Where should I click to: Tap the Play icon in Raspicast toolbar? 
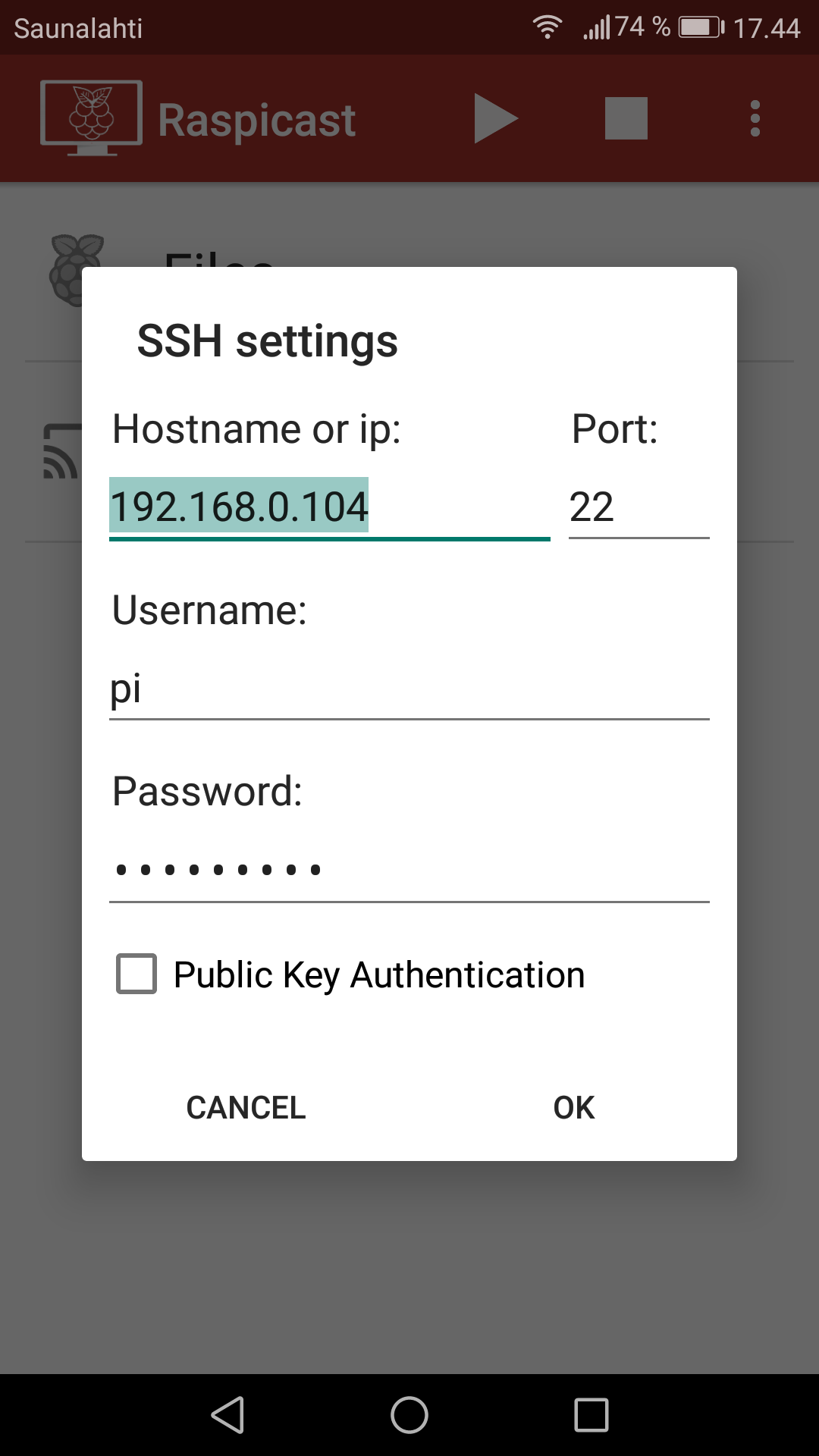point(496,118)
